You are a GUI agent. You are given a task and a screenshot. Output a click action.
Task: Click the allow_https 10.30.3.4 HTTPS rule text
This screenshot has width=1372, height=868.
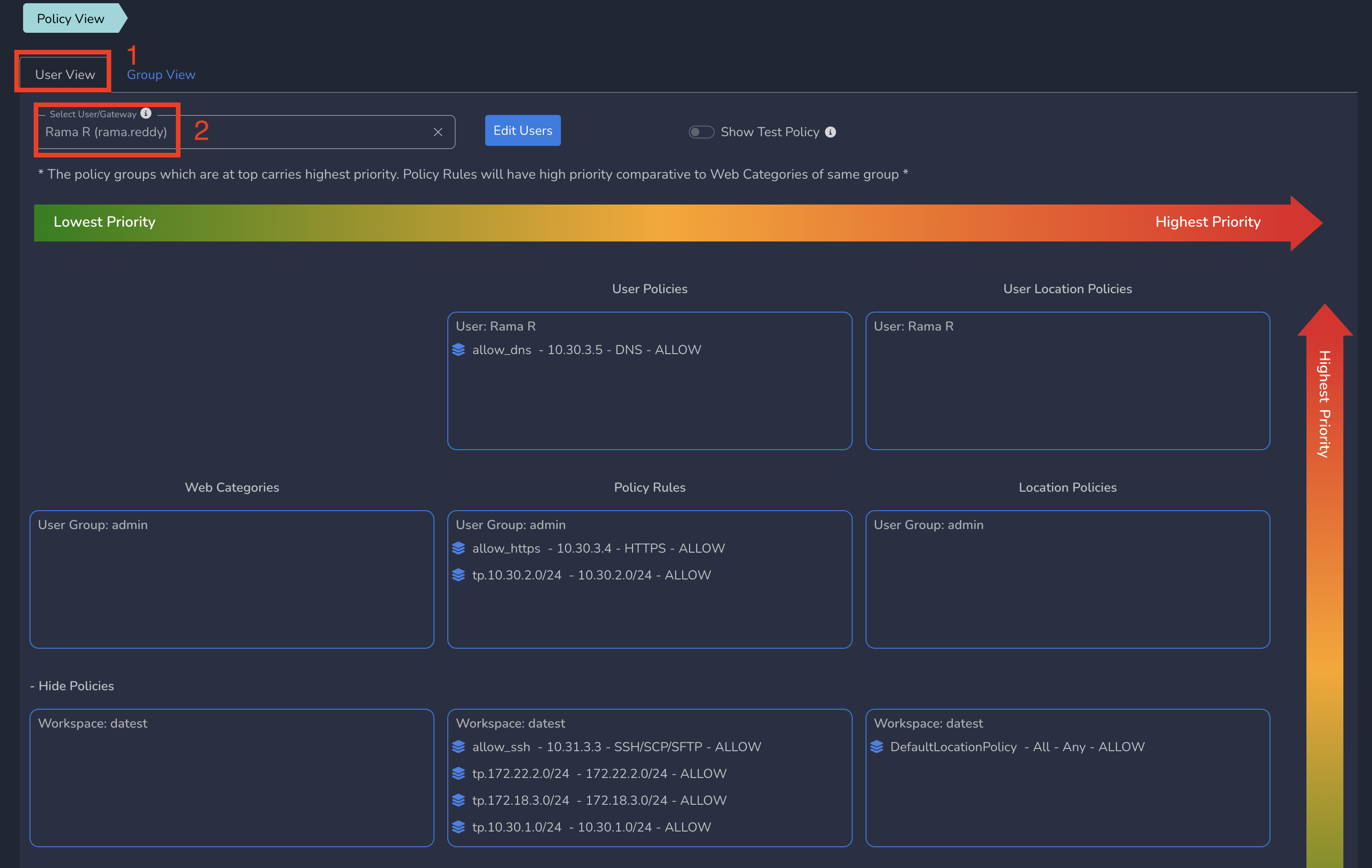click(x=599, y=548)
